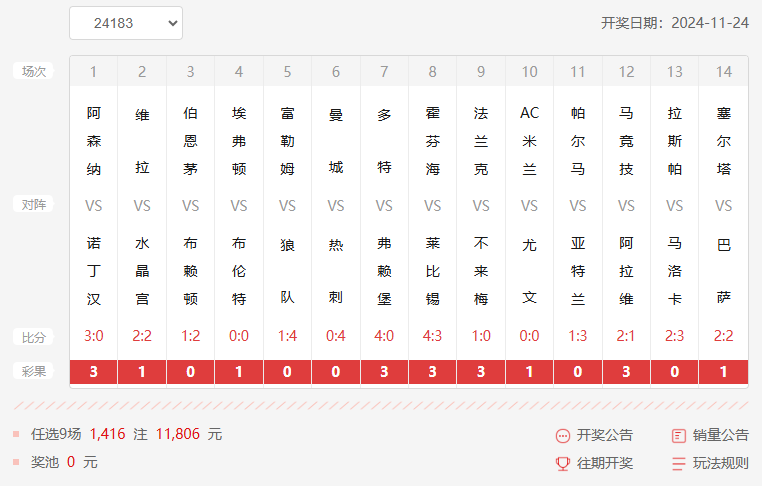Click the home team AC米兰
Screen dimensions: 762x486
[x=529, y=141]
